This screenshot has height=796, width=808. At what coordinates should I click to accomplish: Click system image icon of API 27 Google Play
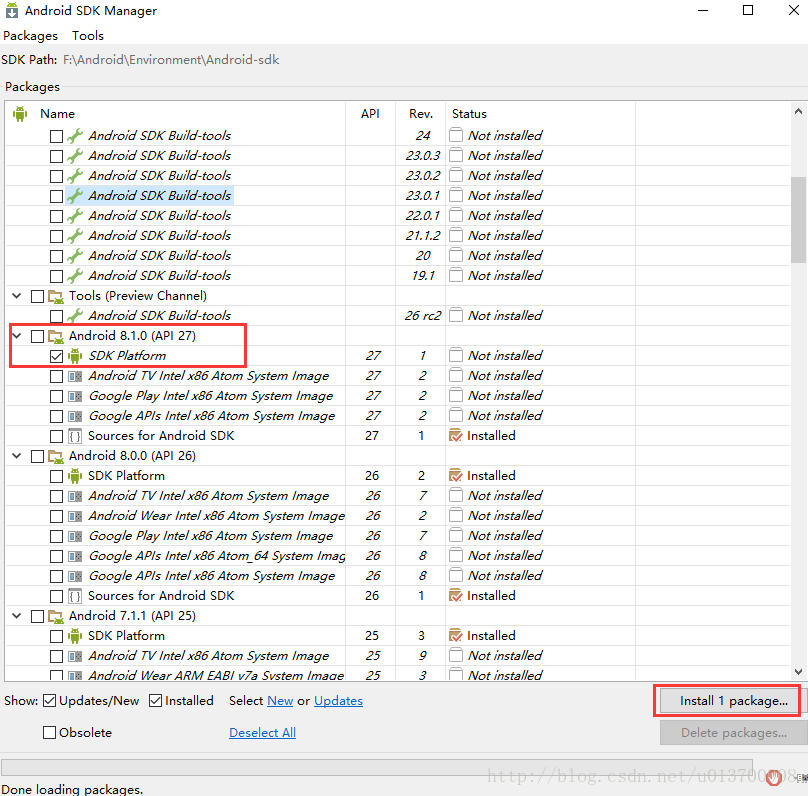(75, 396)
